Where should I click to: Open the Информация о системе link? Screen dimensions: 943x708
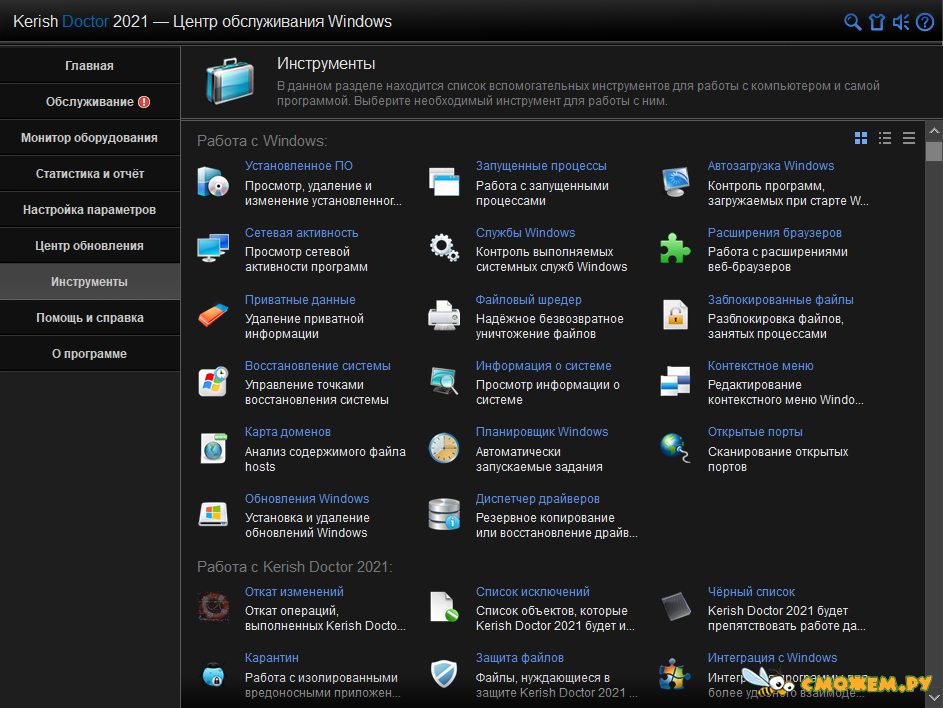543,366
